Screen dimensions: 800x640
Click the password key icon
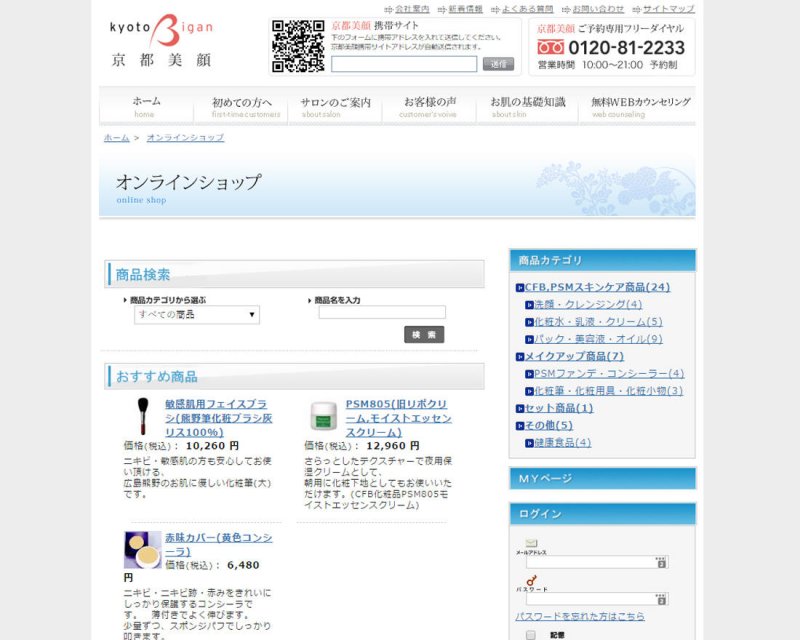pyautogui.click(x=530, y=580)
